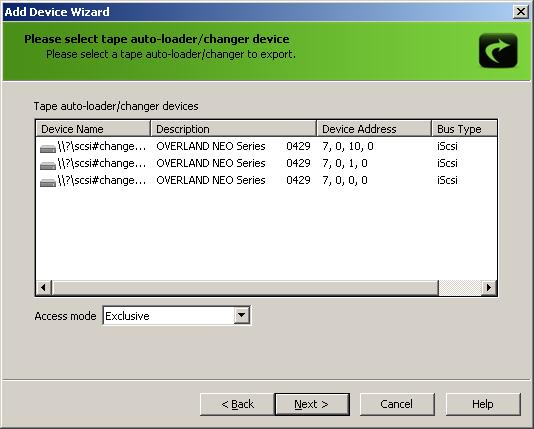Sort list by Device Name column header
This screenshot has width=534, height=429.
click(x=93, y=129)
